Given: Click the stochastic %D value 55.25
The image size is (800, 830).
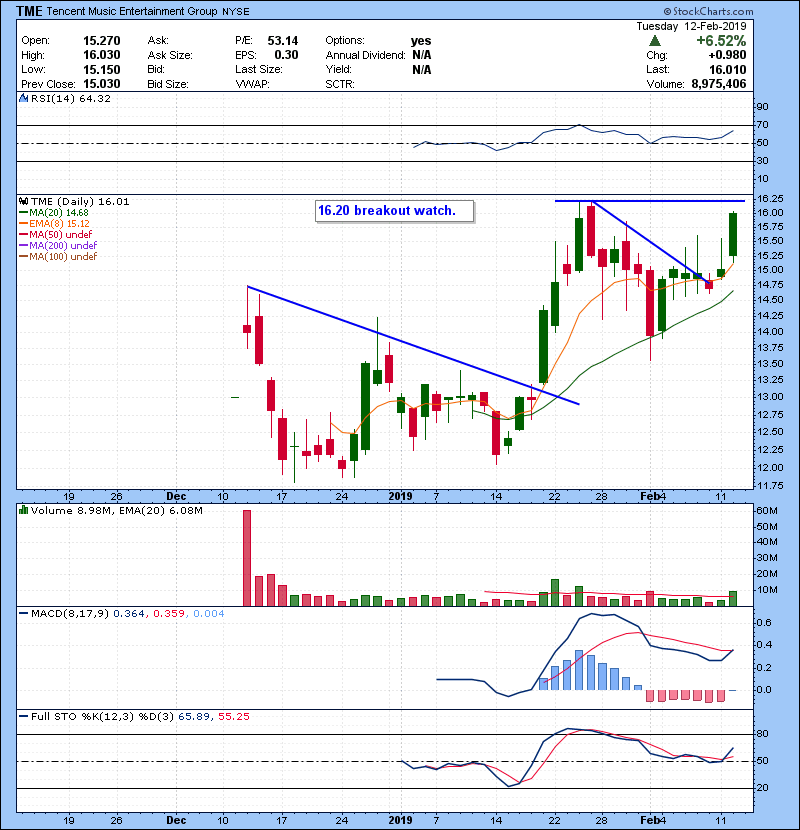Looking at the screenshot, I should pyautogui.click(x=233, y=716).
